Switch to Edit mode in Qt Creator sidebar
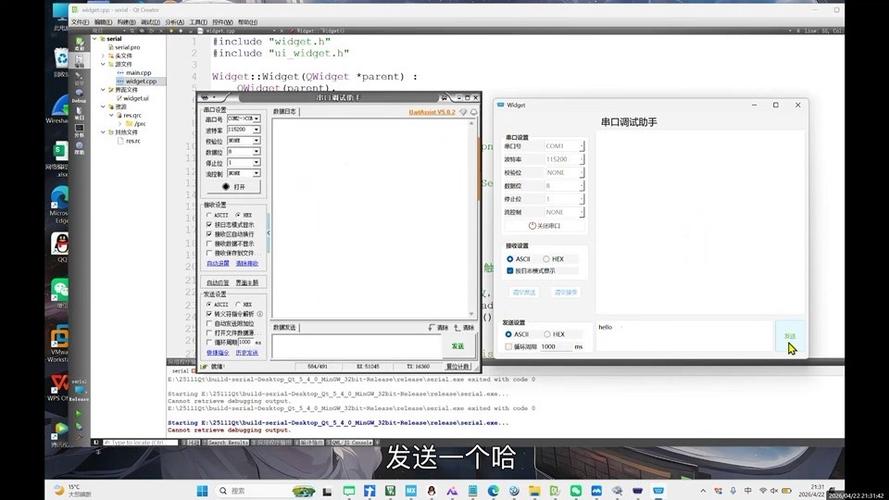The image size is (889, 500). [79, 60]
